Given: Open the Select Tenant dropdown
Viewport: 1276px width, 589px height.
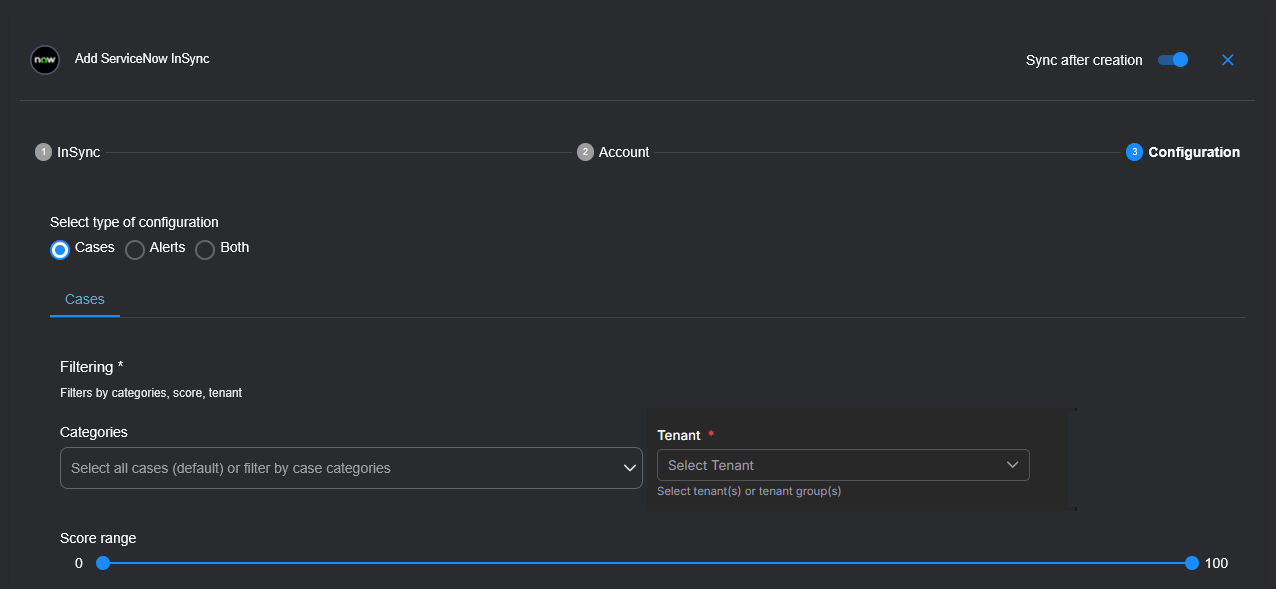Looking at the screenshot, I should 830,465.
